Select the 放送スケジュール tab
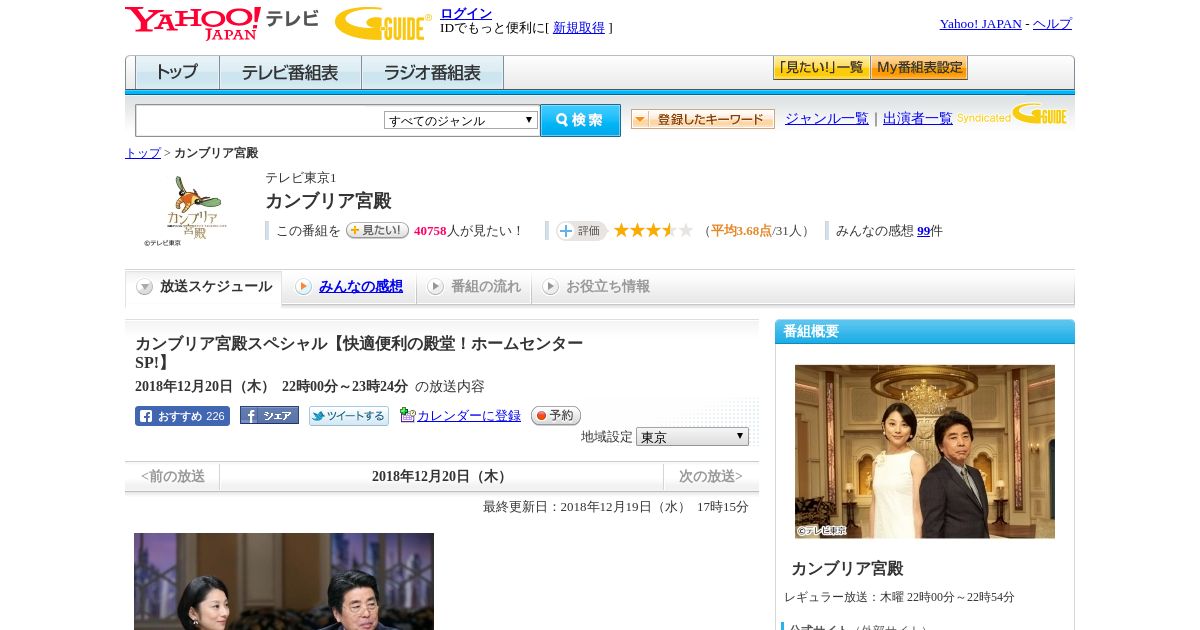This screenshot has width=1200, height=630. 204,287
